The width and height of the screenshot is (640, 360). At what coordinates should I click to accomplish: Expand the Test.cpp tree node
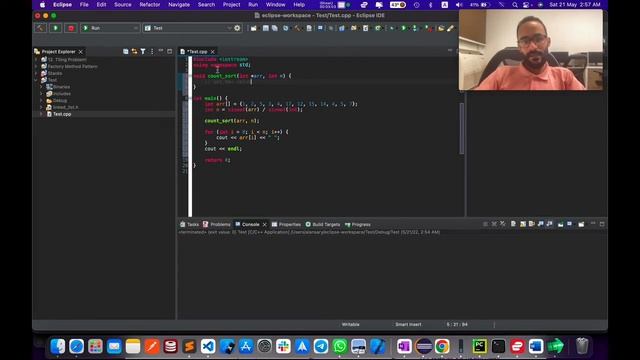[41, 114]
